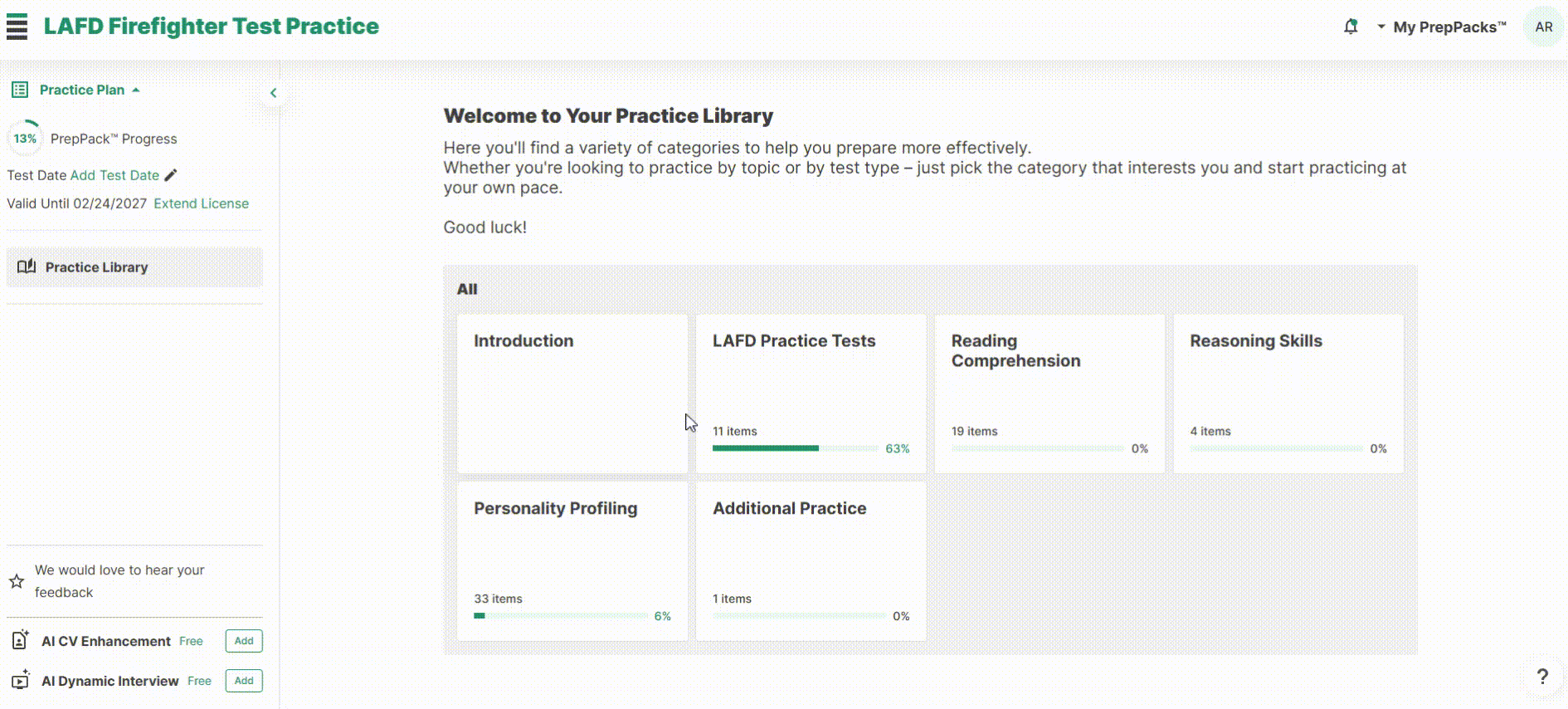Collapse the Practice Plan caret
This screenshot has width=1568, height=709.
136,90
